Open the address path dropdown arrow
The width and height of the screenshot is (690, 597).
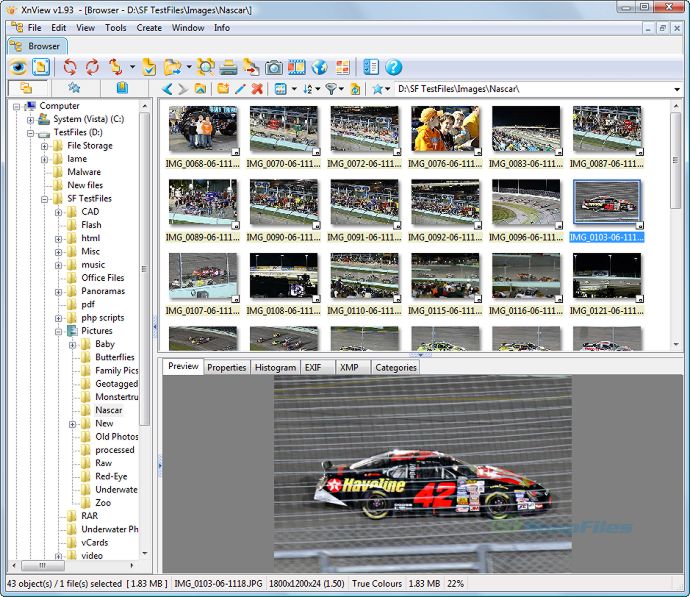pyautogui.click(x=677, y=90)
